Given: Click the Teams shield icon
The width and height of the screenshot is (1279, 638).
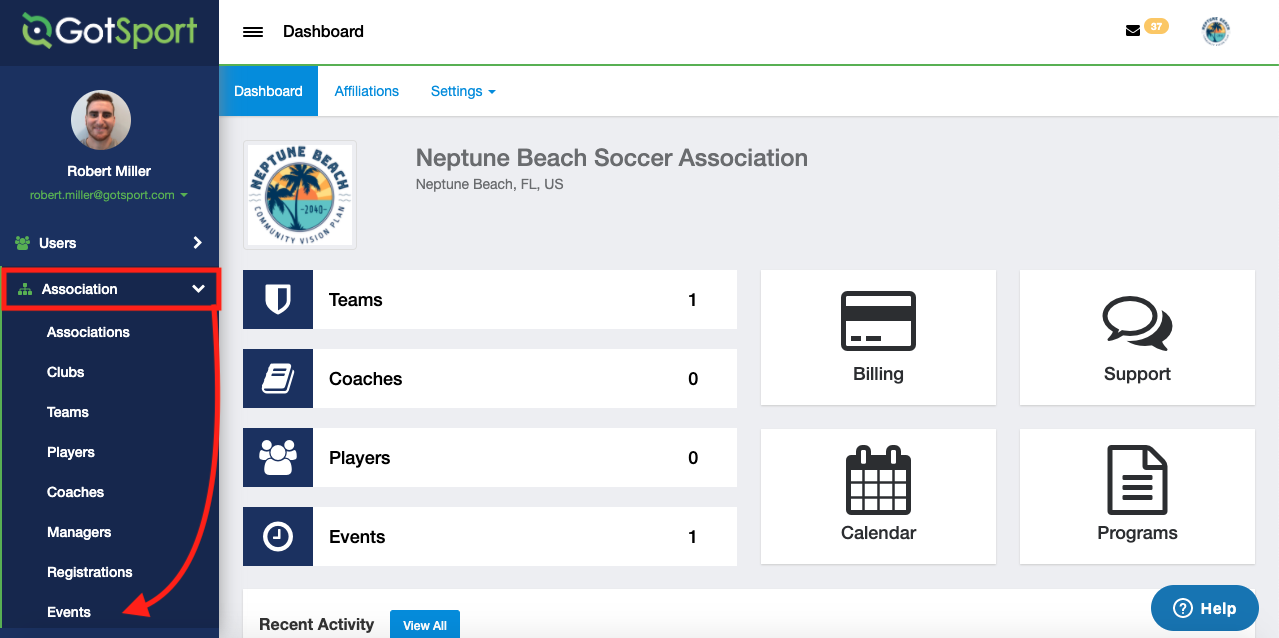Looking at the screenshot, I should click(x=278, y=300).
